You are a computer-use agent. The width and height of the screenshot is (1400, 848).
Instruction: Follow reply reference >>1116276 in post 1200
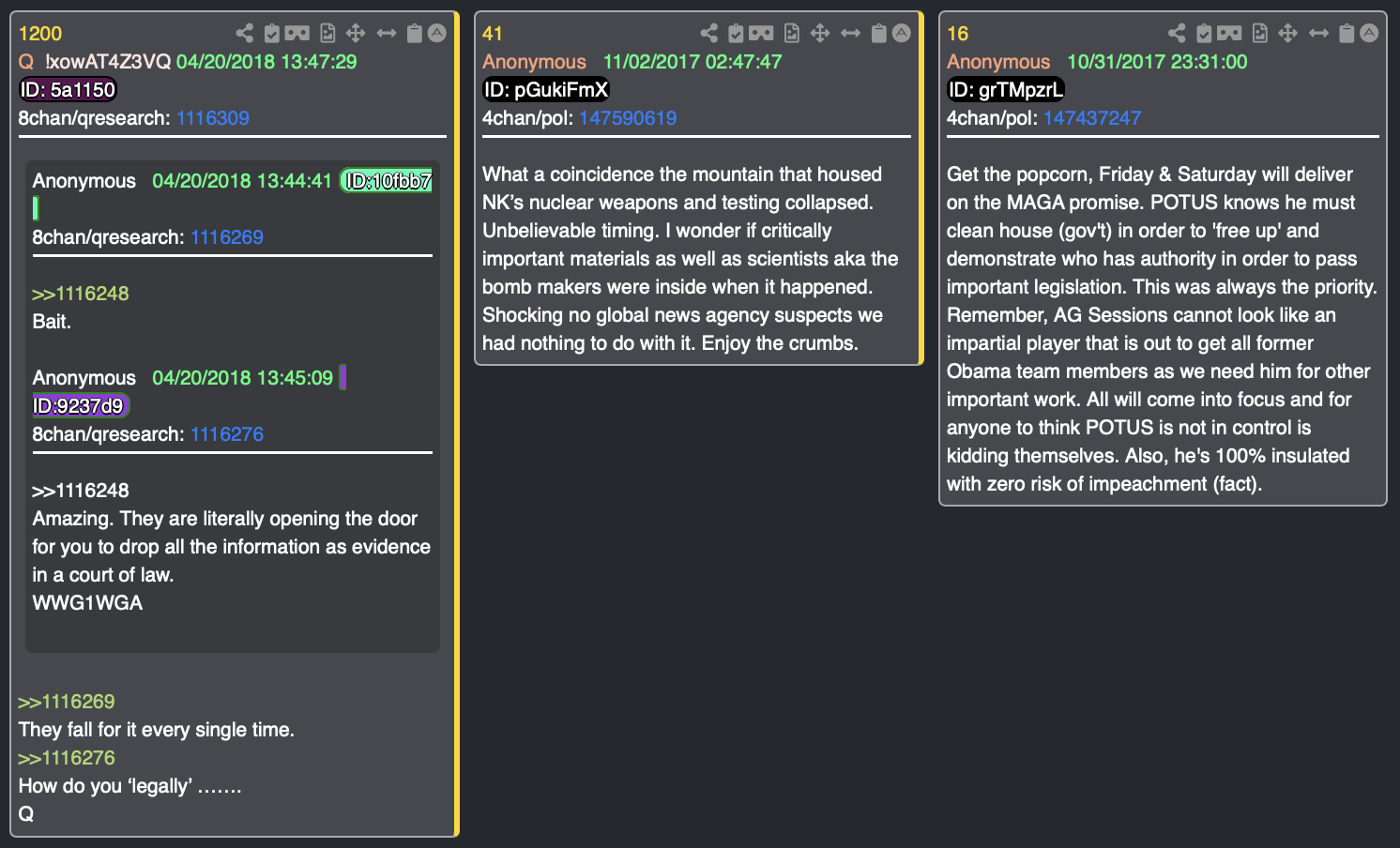67,758
